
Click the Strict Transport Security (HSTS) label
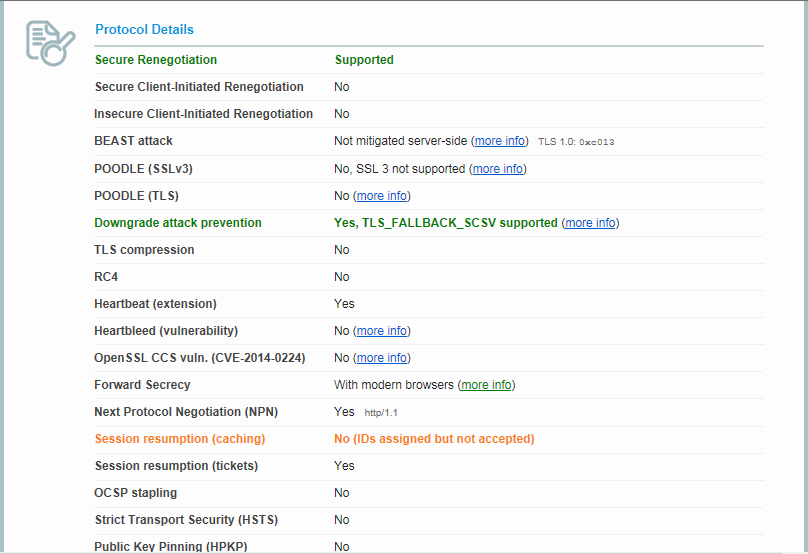(186, 520)
